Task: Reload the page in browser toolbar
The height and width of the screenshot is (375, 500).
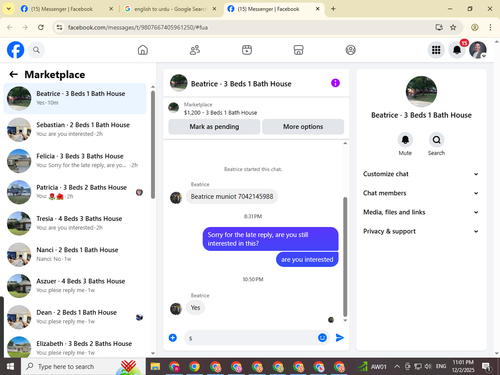Action: pyautogui.click(x=41, y=27)
